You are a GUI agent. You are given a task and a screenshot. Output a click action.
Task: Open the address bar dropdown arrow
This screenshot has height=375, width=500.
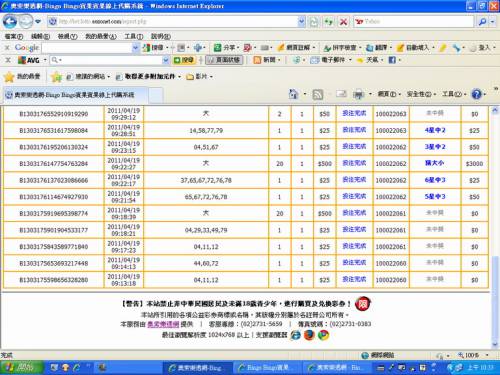pos(301,22)
